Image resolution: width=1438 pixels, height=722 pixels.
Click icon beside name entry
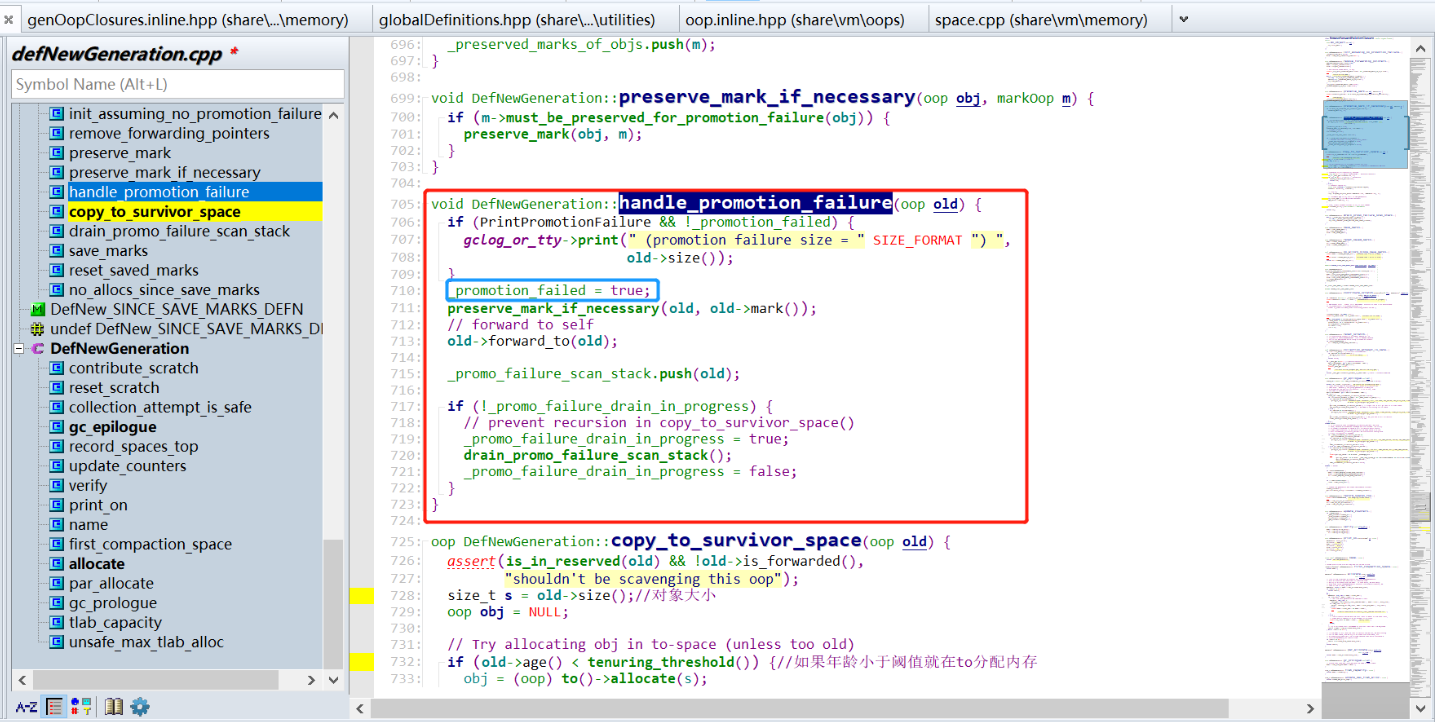click(x=57, y=525)
